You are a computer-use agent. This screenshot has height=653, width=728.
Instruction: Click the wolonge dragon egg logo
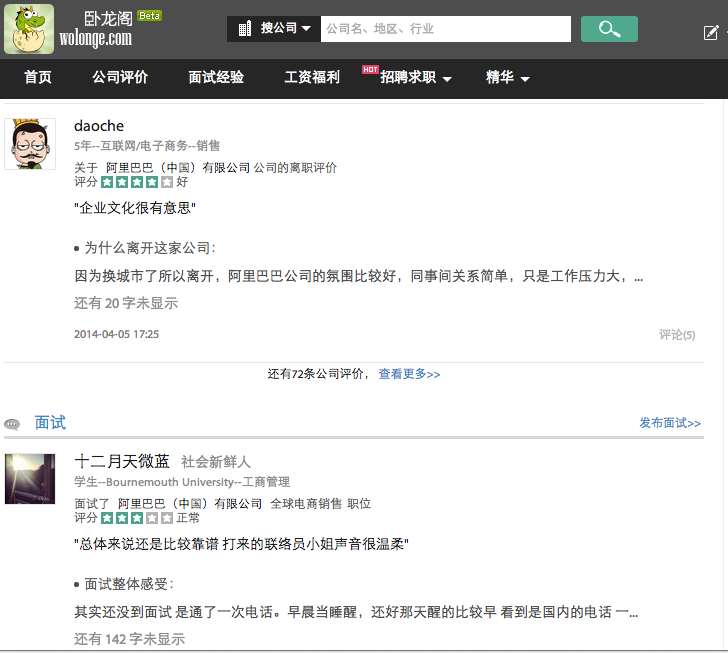coord(29,29)
